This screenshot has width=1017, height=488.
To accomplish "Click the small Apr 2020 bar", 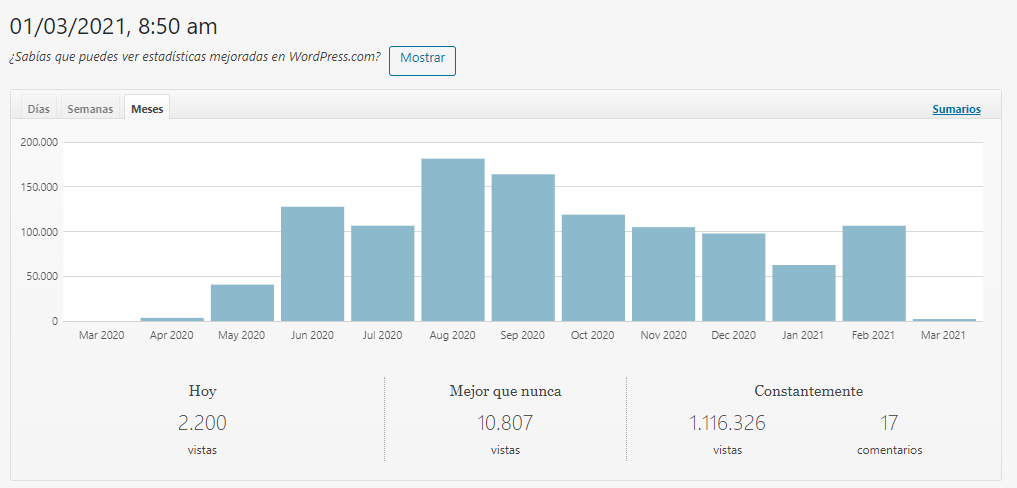I will 172,319.
